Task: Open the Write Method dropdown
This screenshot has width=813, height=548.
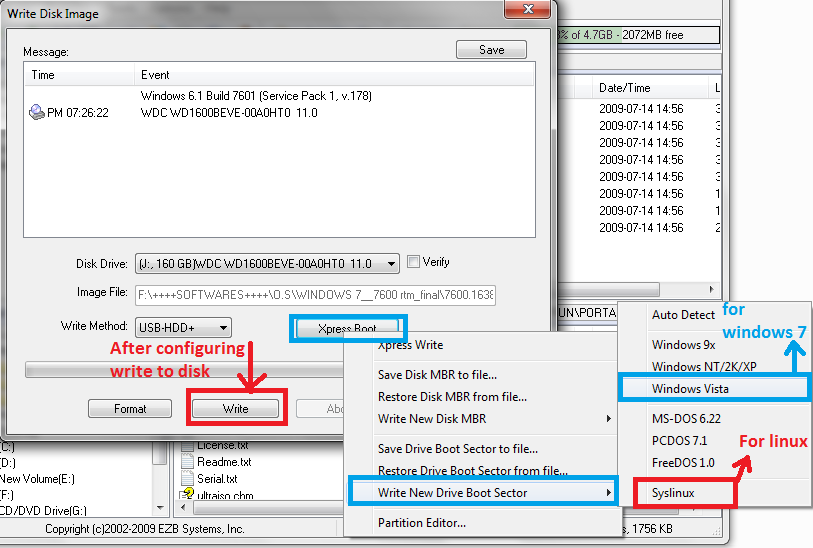Action: tap(223, 328)
